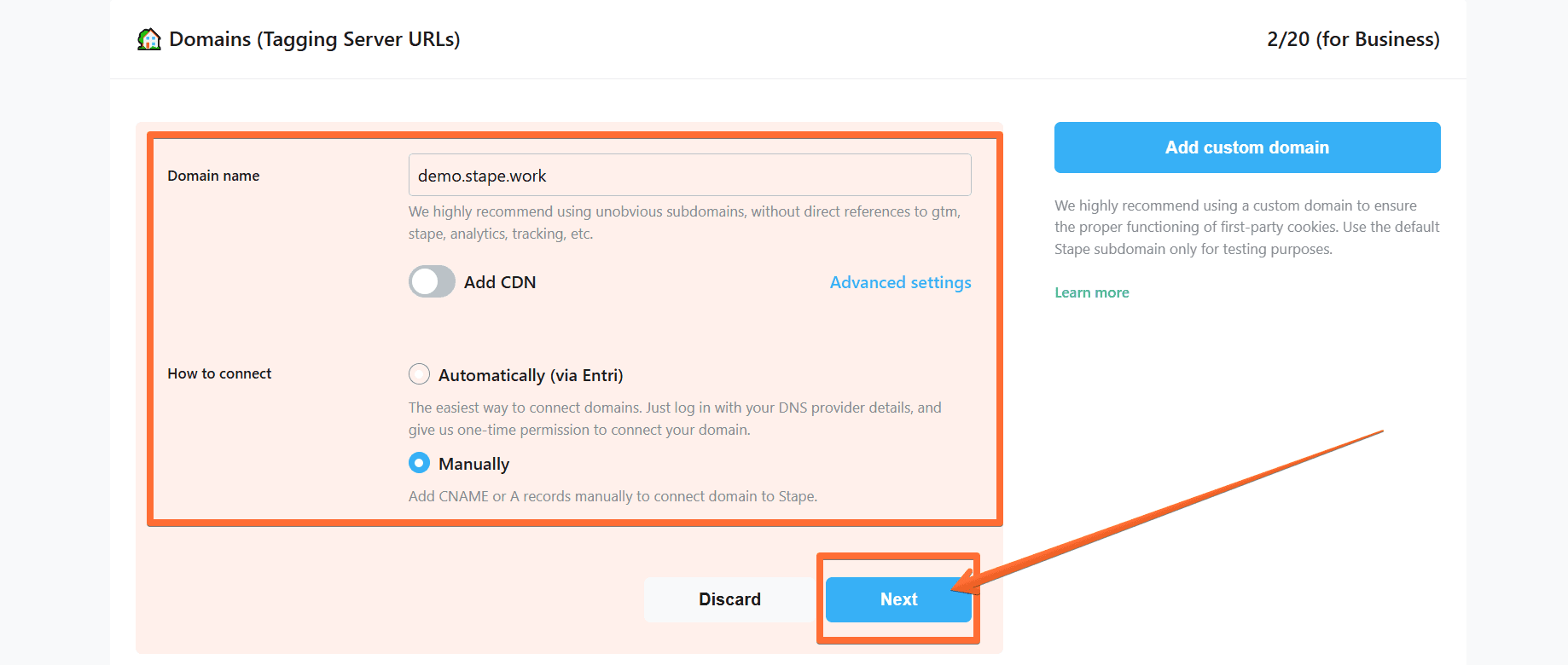Click the Automatically (via Entri) option label text
This screenshot has width=1568, height=665.
[x=531, y=375]
